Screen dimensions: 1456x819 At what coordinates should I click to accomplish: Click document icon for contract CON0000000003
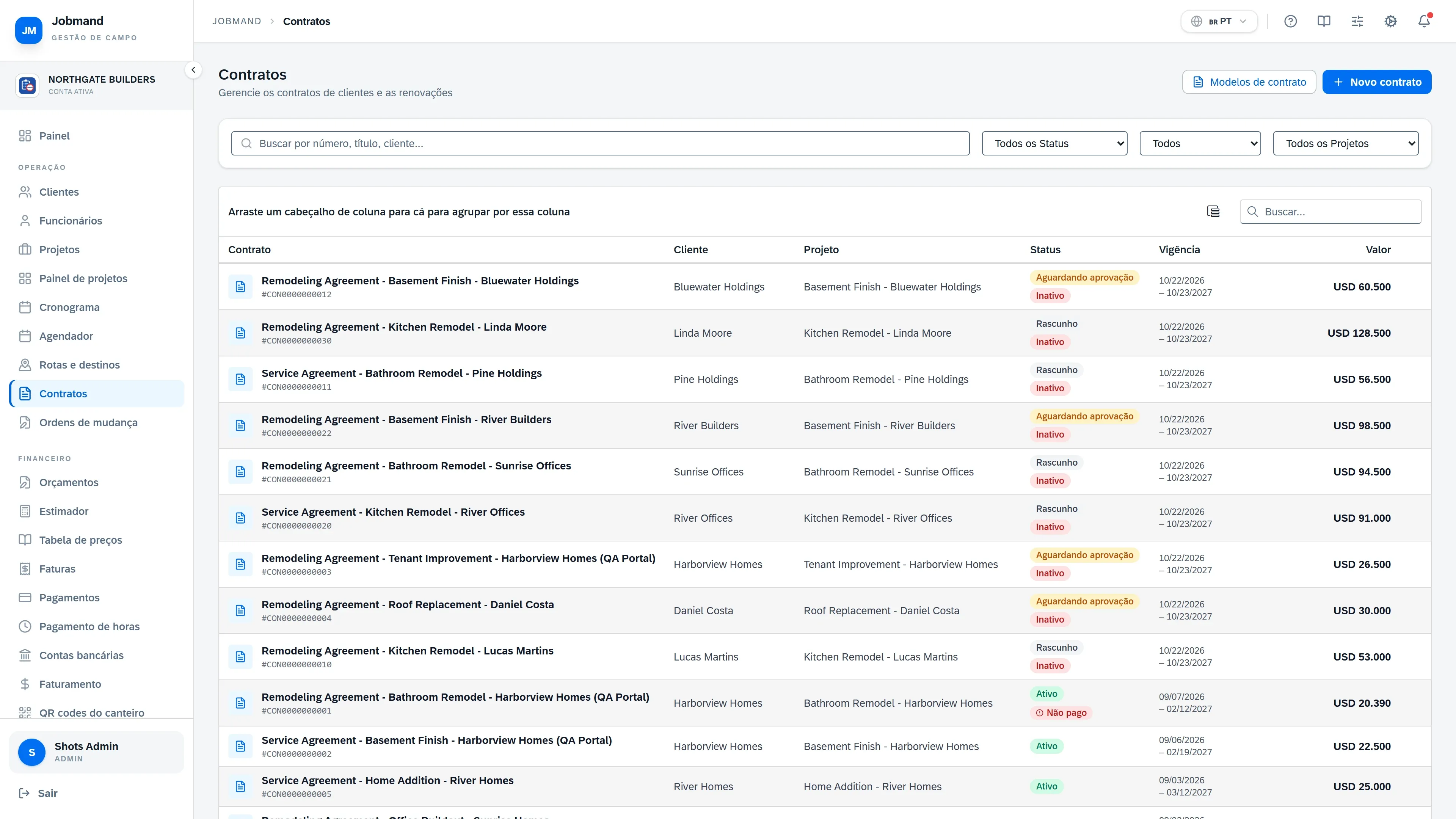(240, 564)
